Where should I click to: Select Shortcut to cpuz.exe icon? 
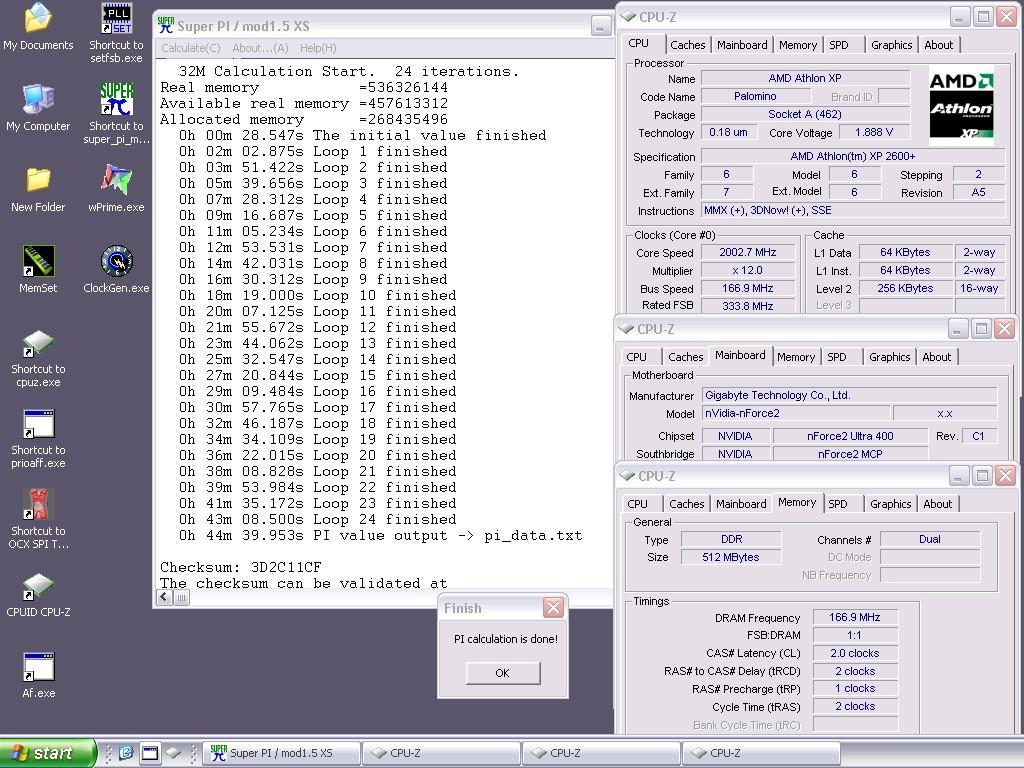tap(38, 358)
